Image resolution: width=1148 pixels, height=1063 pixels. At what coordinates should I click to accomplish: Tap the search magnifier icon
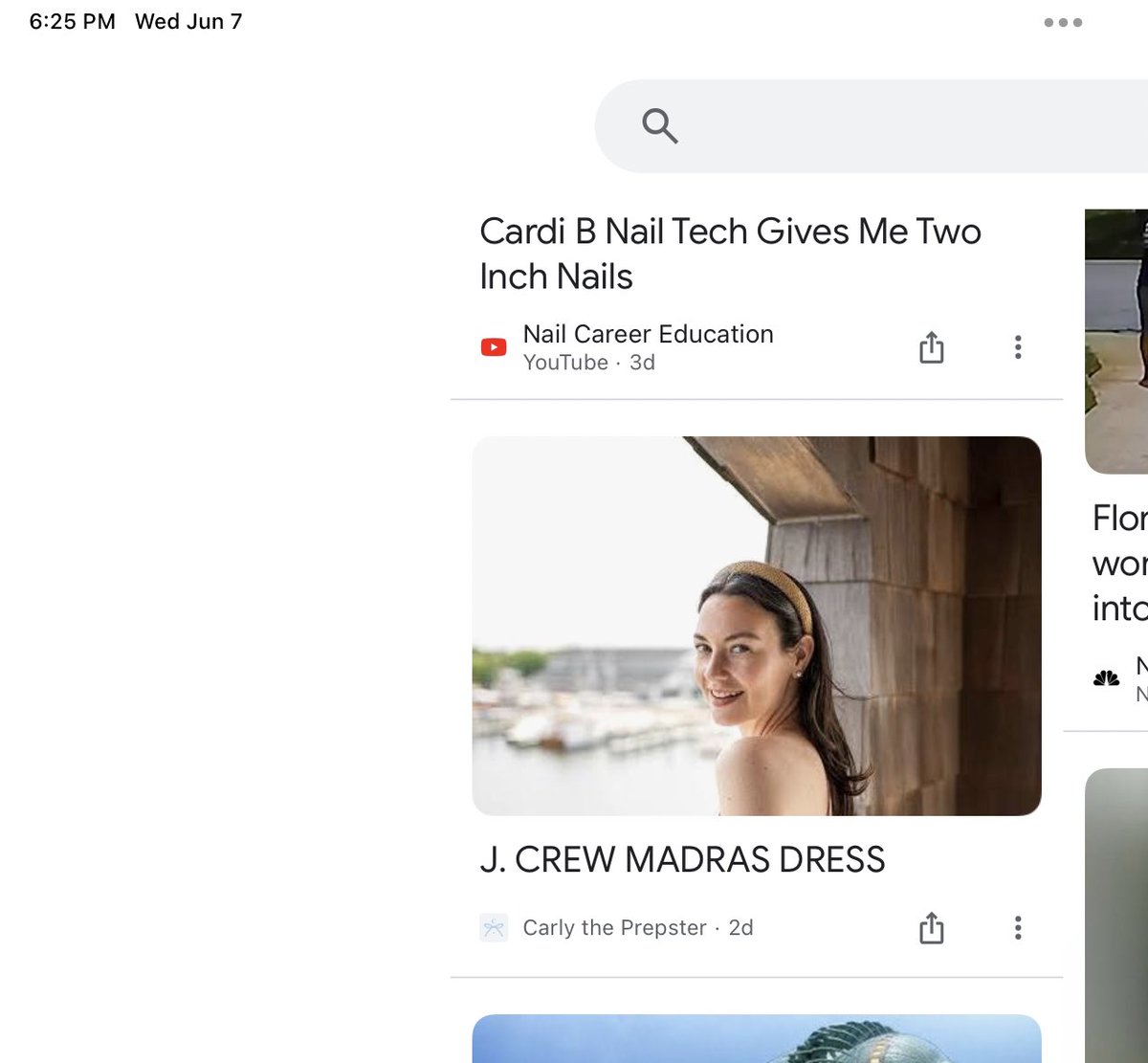660,125
